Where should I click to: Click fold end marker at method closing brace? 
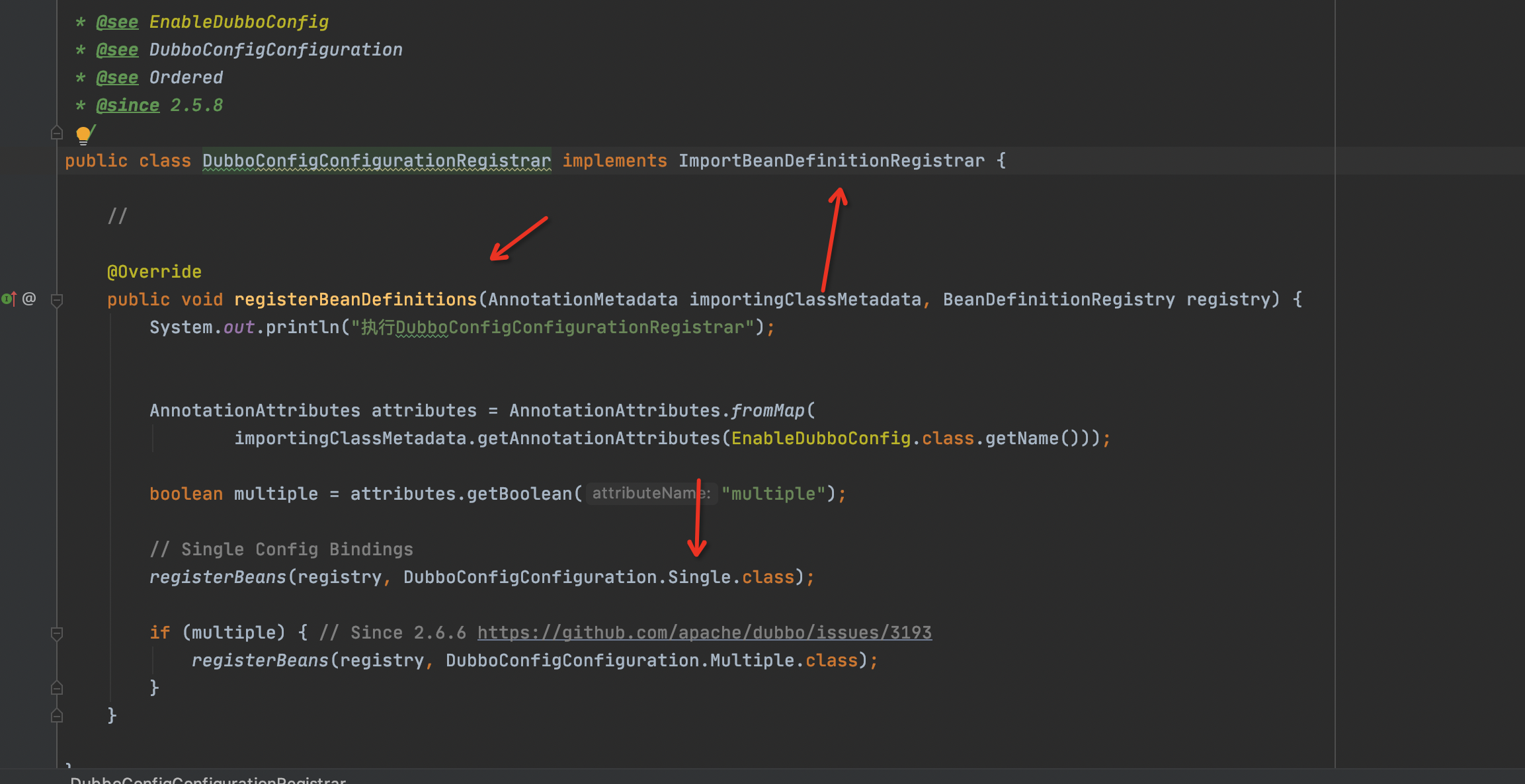coord(57,715)
